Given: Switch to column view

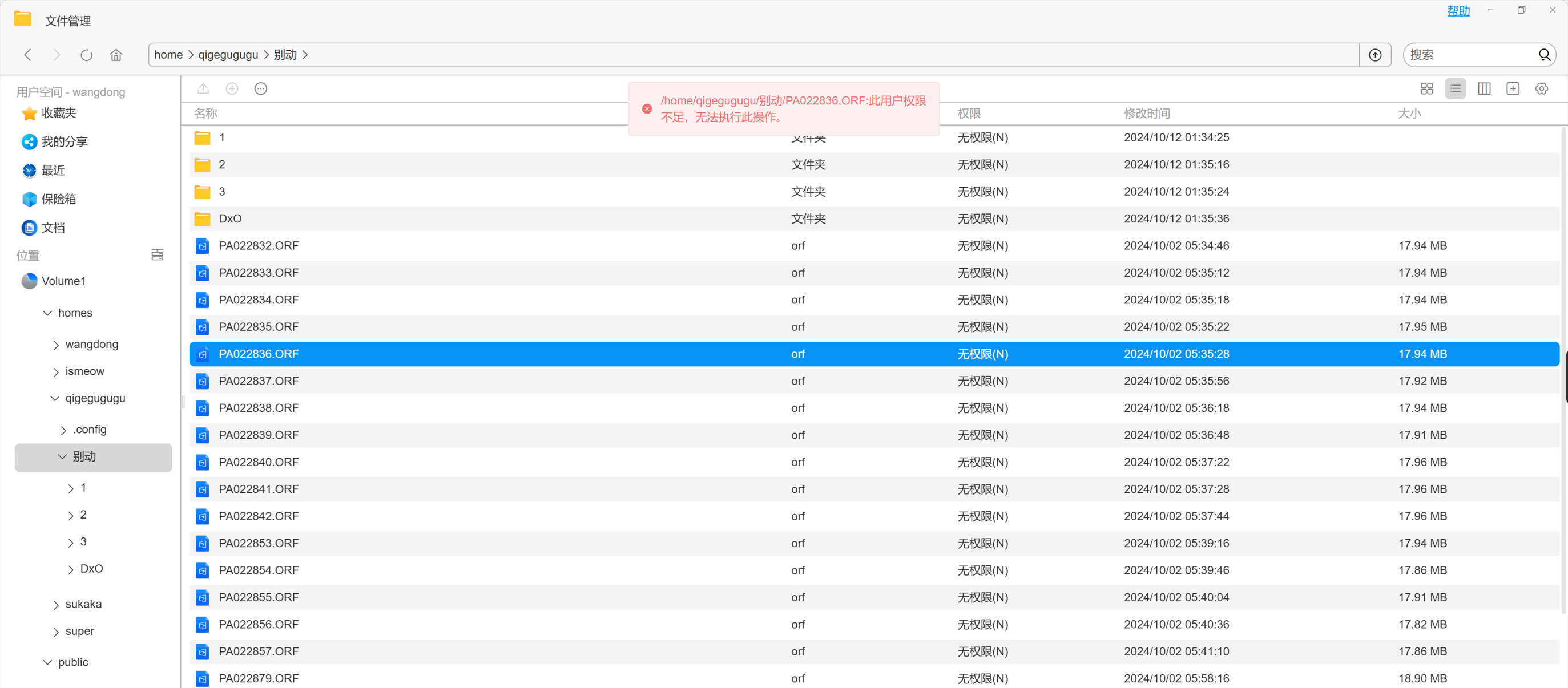Looking at the screenshot, I should (x=1484, y=89).
